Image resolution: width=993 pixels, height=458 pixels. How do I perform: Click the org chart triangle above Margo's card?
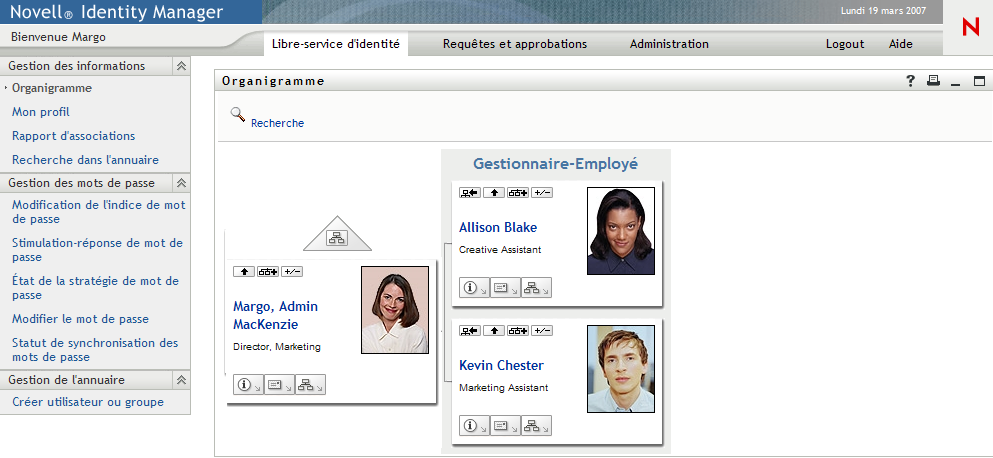(336, 238)
